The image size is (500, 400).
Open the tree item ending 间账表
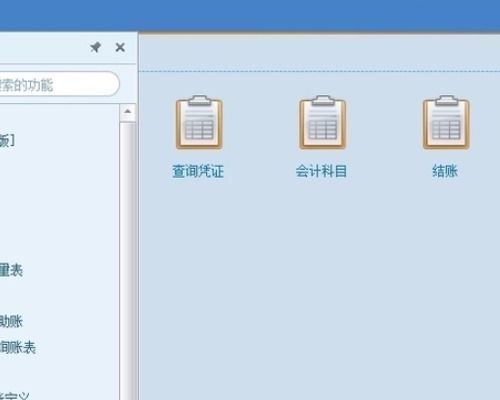[17, 347]
